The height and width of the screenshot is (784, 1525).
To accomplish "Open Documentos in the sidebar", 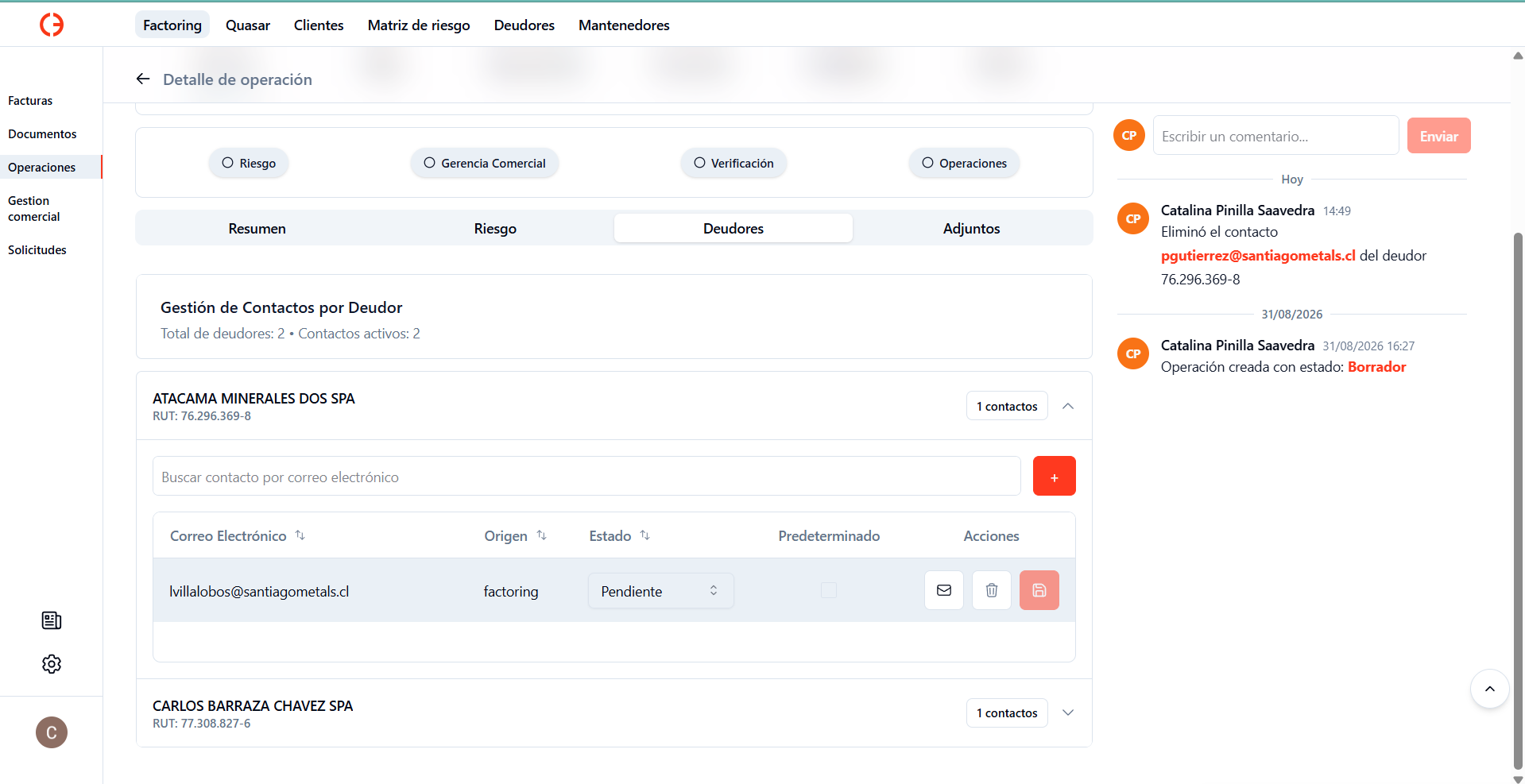I will click(42, 134).
